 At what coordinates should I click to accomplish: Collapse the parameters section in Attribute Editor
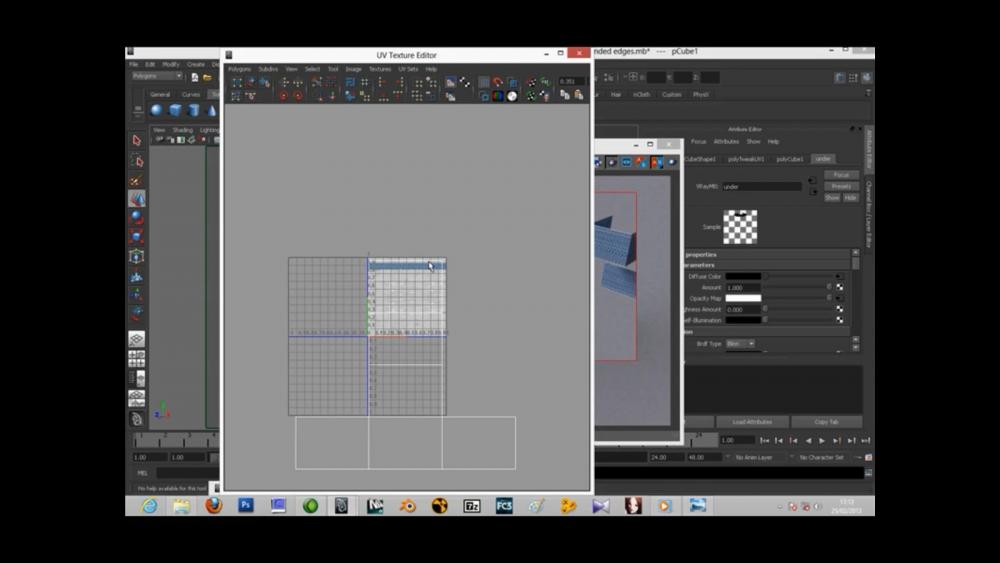click(x=768, y=265)
